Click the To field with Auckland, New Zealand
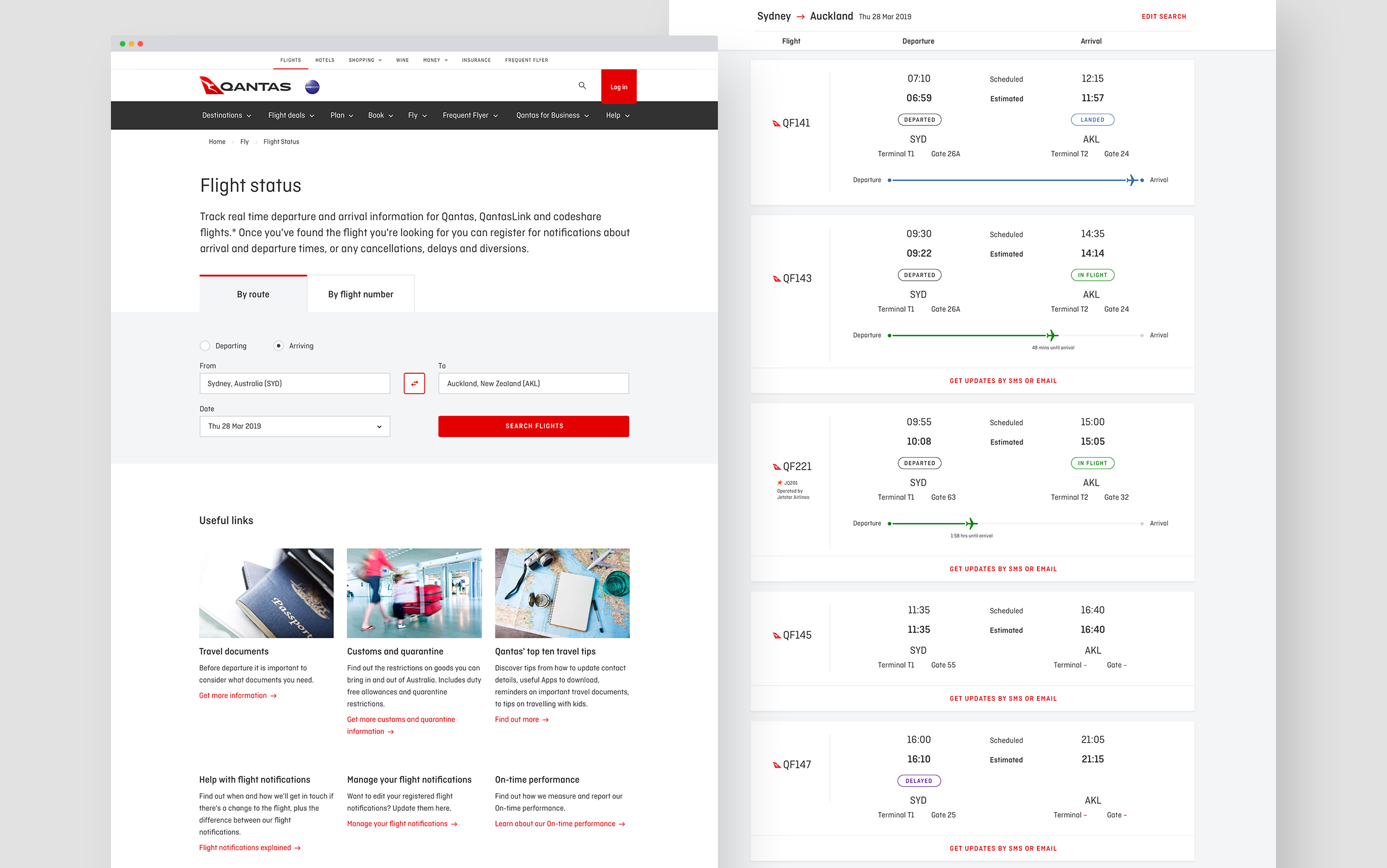This screenshot has height=868, width=1387. click(x=534, y=383)
